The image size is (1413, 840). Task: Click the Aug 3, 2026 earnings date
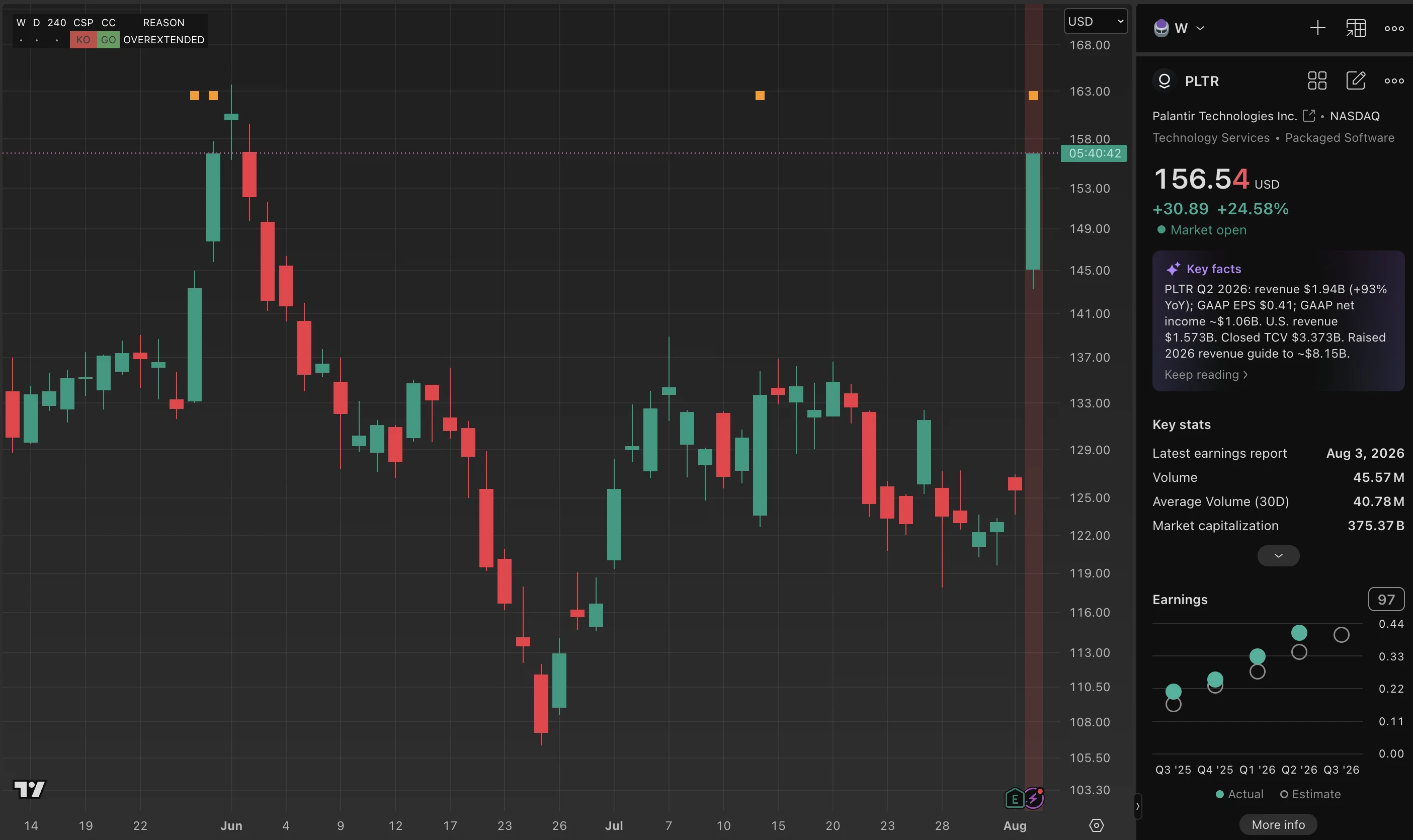click(x=1365, y=453)
